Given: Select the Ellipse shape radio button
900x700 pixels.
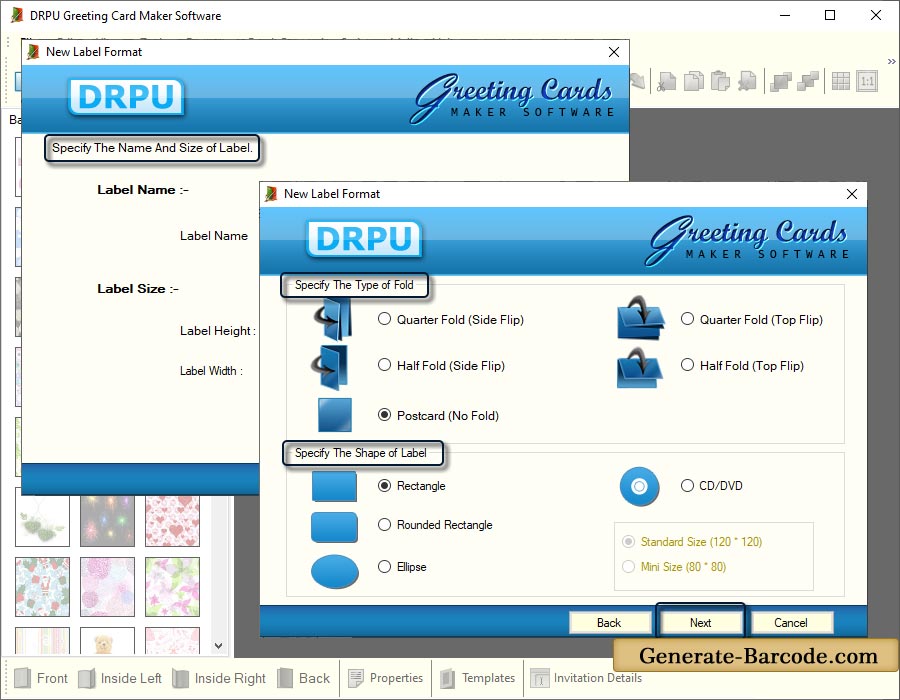Looking at the screenshot, I should pos(385,566).
